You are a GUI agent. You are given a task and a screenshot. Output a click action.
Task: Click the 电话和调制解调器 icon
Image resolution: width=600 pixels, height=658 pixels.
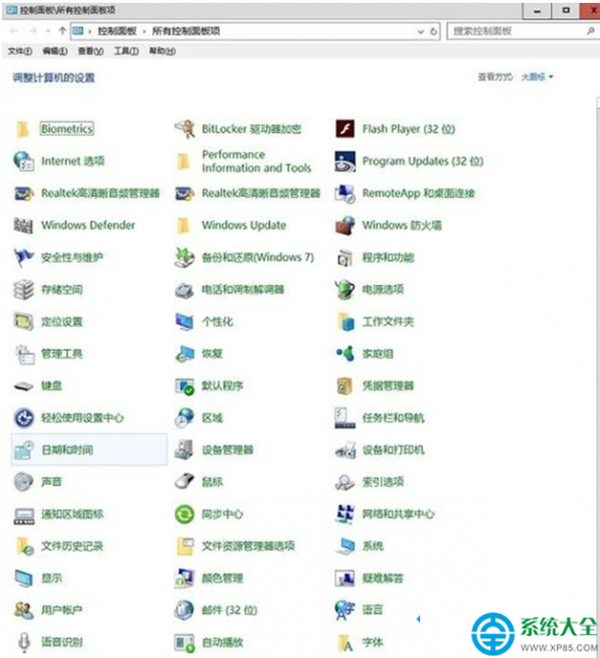[185, 290]
